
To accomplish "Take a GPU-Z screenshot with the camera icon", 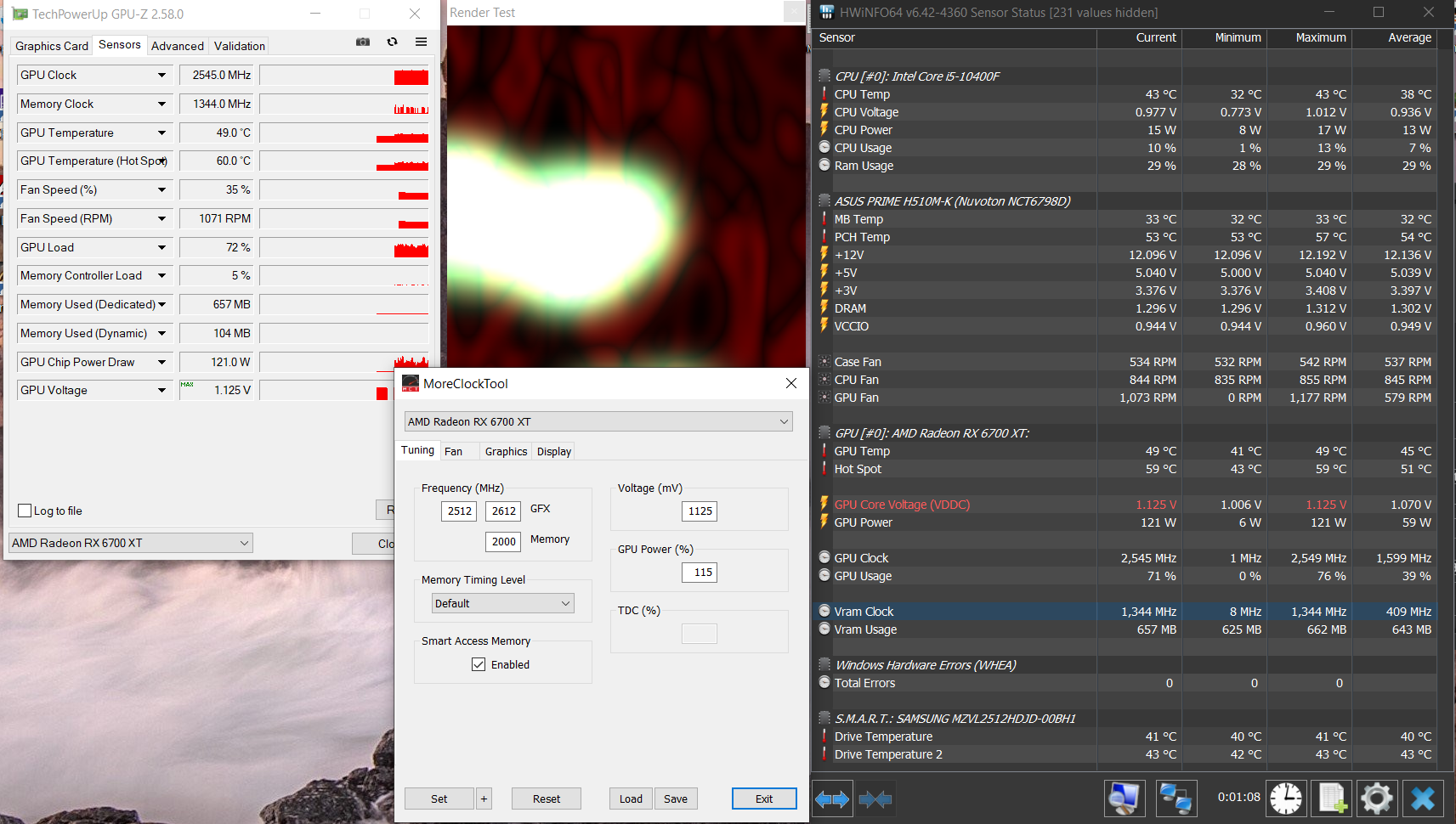I will click(x=363, y=42).
